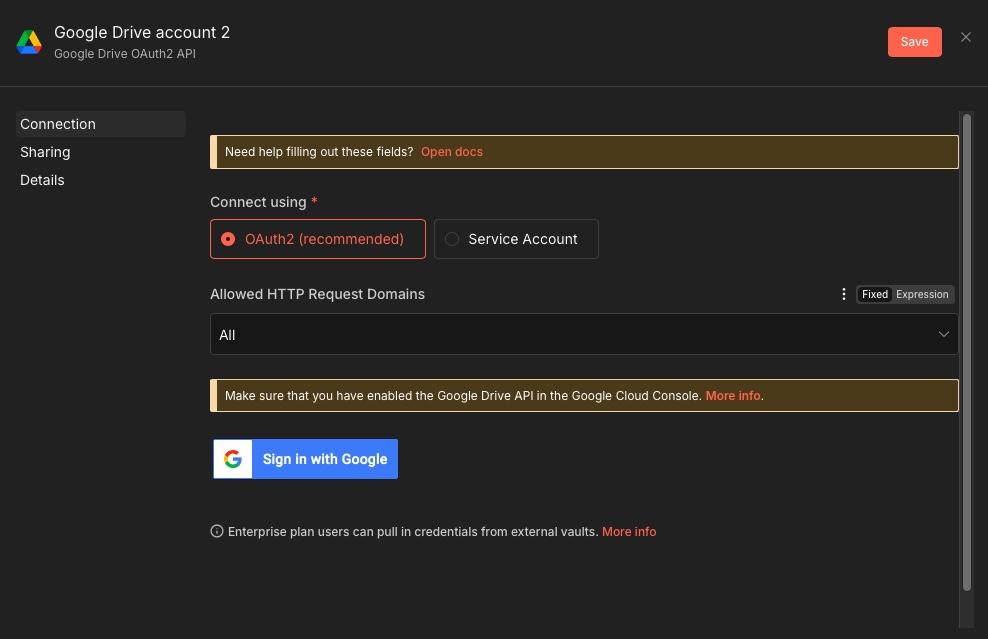The image size is (988, 639).
Task: Click the info icon beside Enterprise plan note
Action: pos(217,532)
